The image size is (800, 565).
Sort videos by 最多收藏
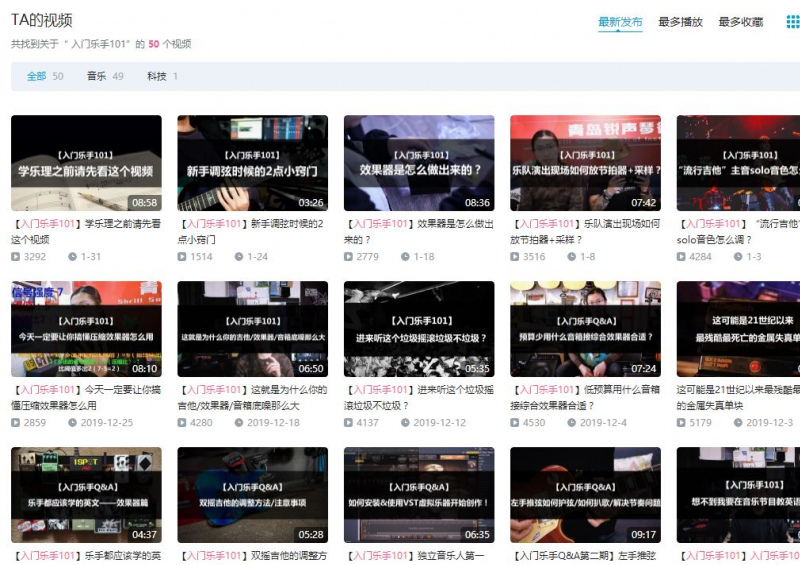pyautogui.click(x=740, y=22)
